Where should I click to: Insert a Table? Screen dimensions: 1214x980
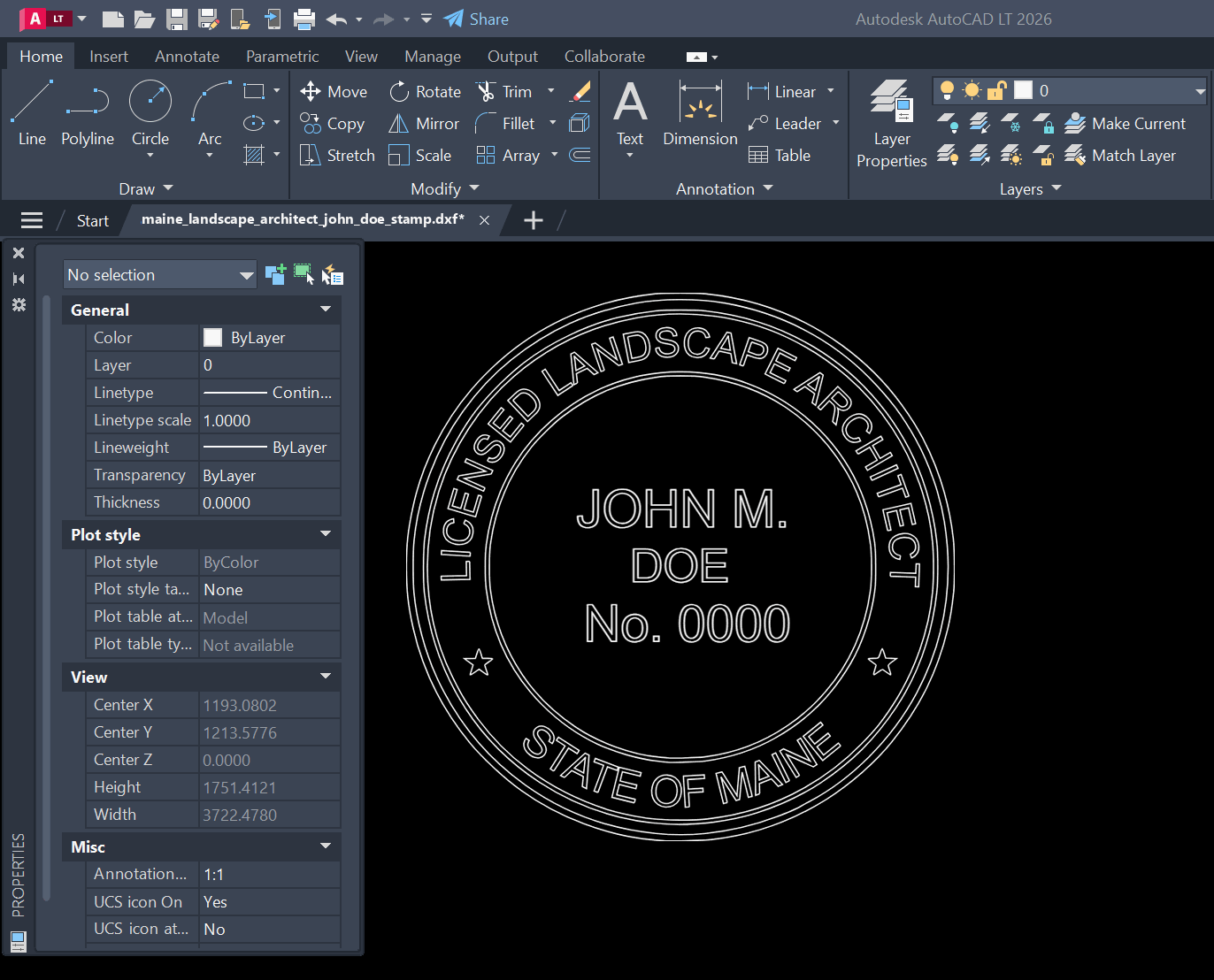pos(780,156)
